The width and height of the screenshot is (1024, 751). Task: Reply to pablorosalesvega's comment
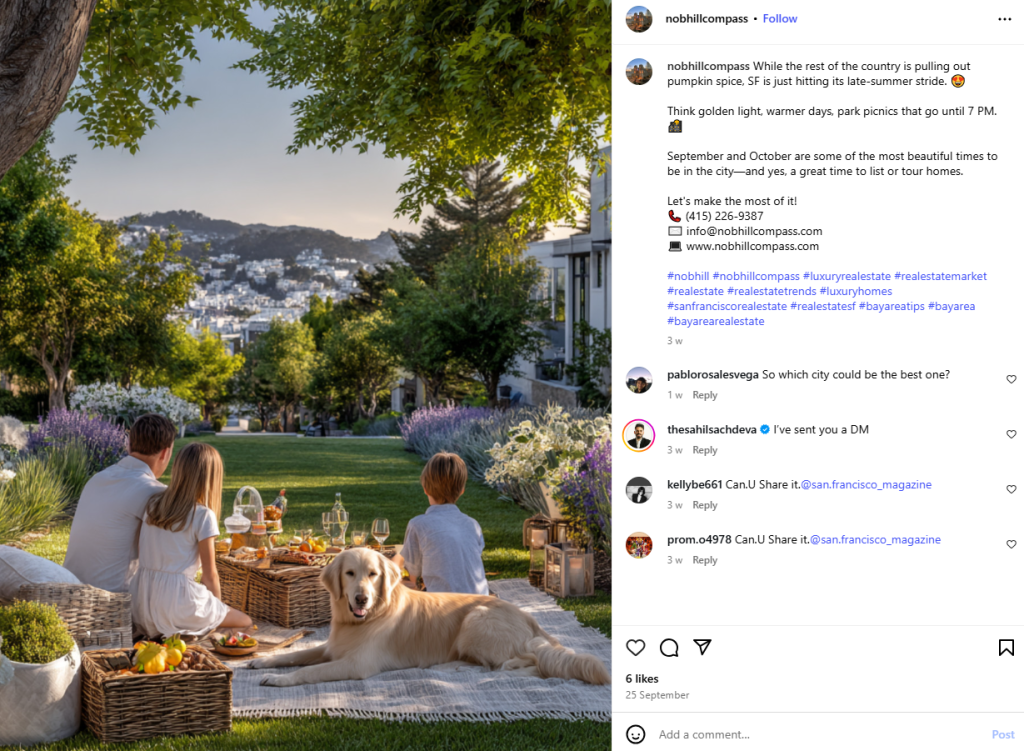705,394
